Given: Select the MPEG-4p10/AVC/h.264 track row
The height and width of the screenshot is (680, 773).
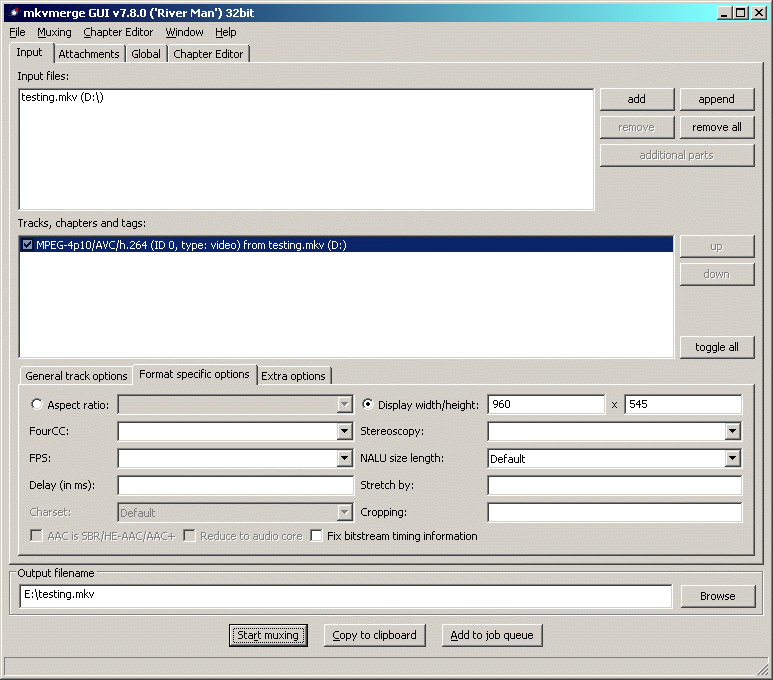Looking at the screenshot, I should point(346,245).
